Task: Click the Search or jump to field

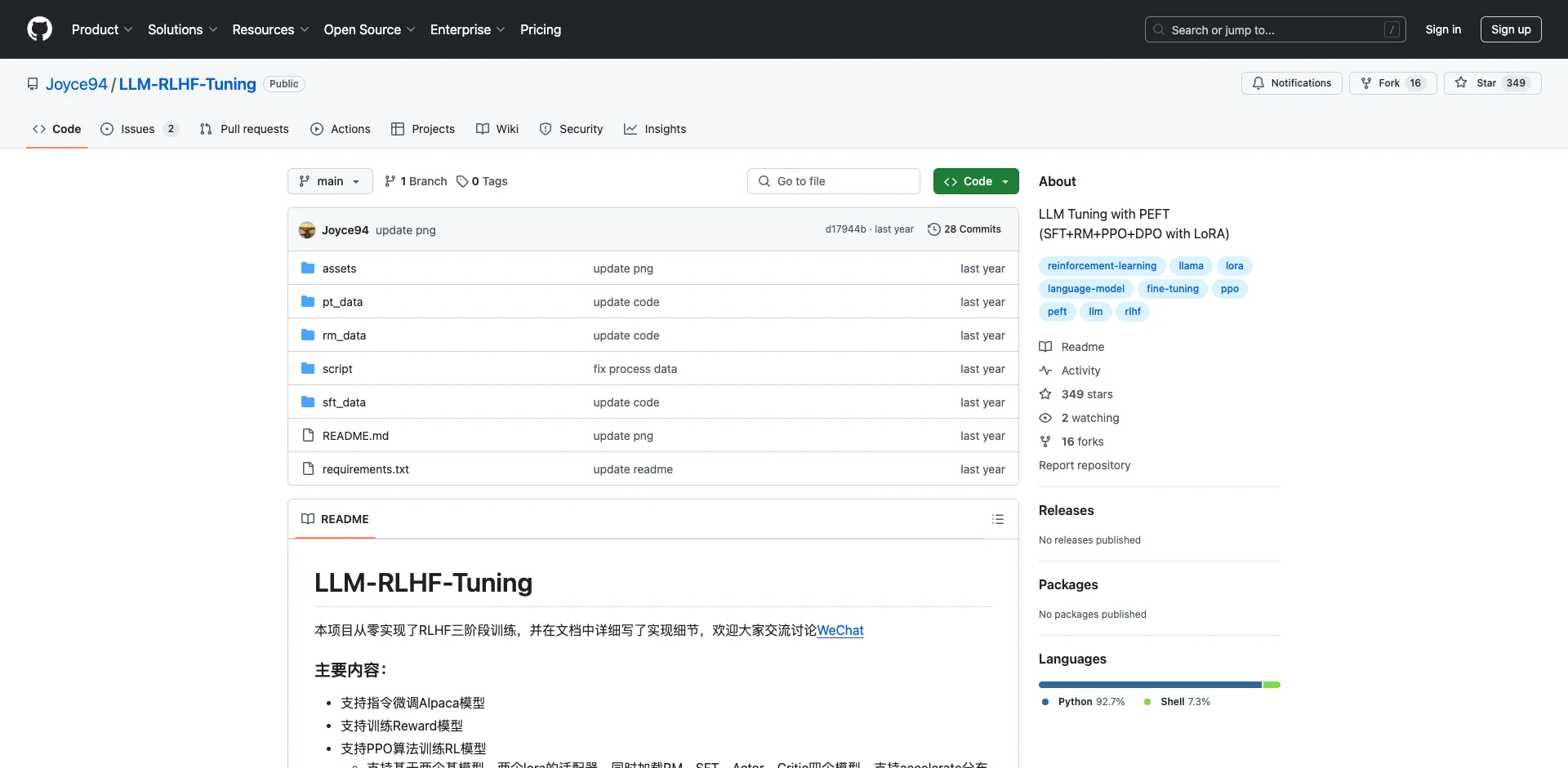Action: [1276, 29]
